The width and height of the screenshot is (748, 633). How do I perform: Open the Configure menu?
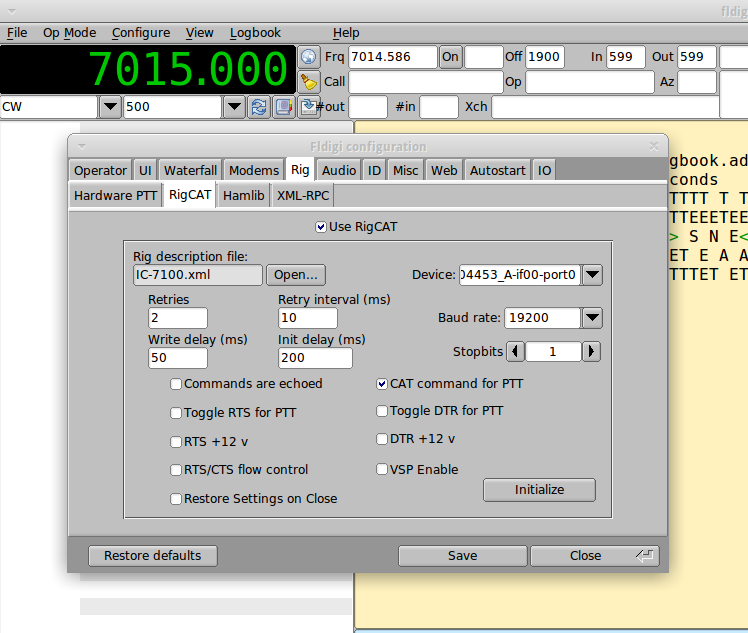[141, 33]
